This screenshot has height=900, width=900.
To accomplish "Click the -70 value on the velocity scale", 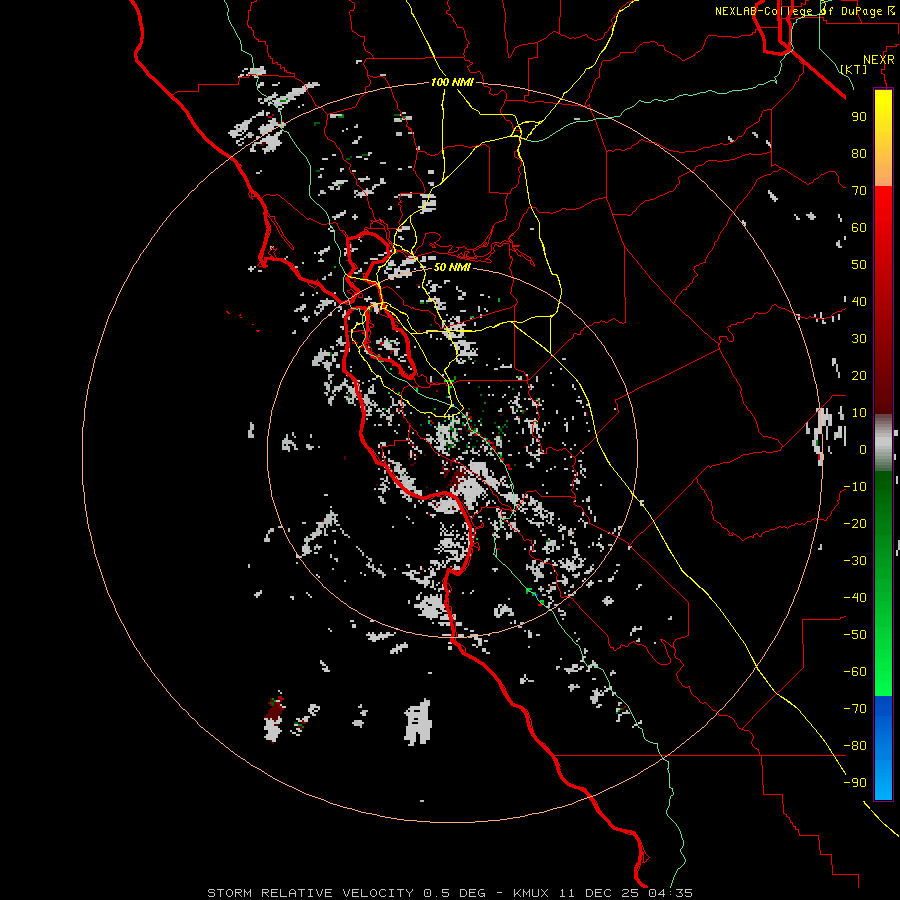I will pyautogui.click(x=855, y=709).
